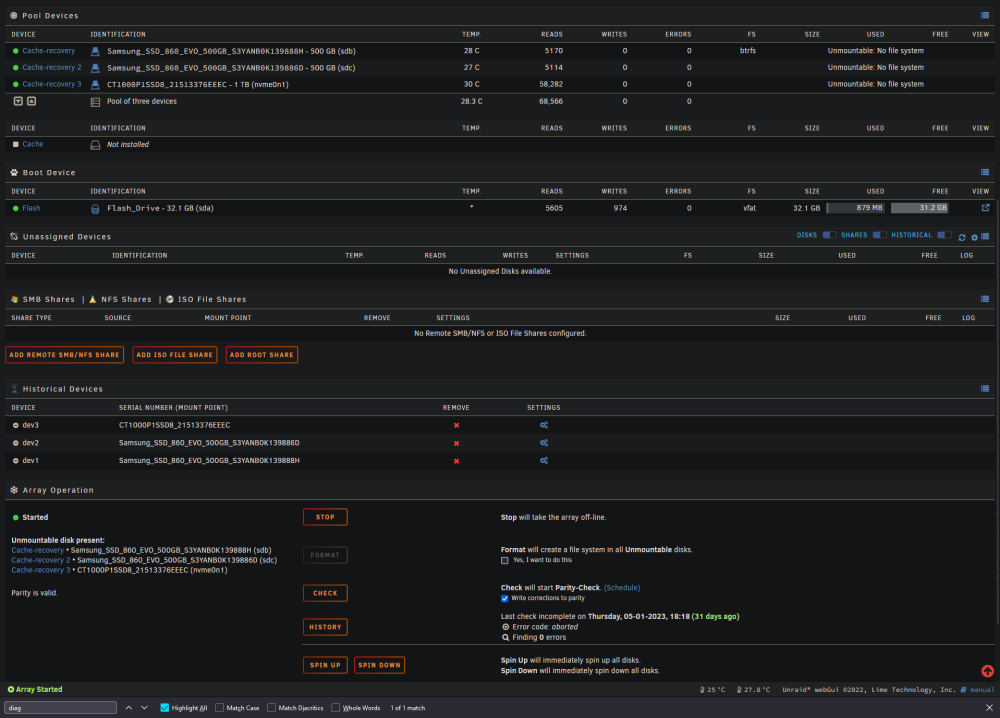Click remove X for dev1 Samsung SSD

(456, 461)
